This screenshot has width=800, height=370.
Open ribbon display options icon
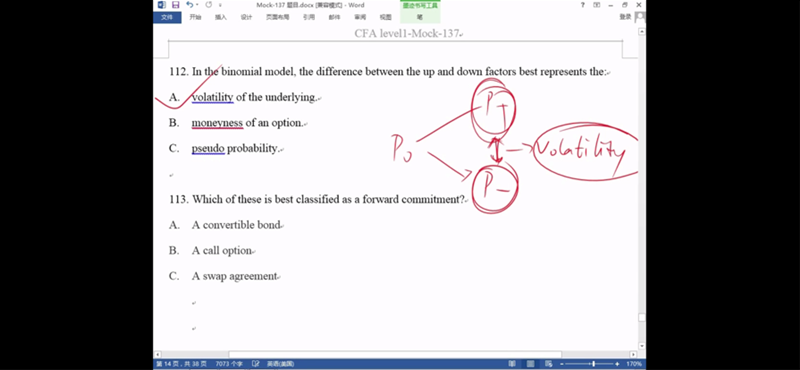tap(597, 5)
